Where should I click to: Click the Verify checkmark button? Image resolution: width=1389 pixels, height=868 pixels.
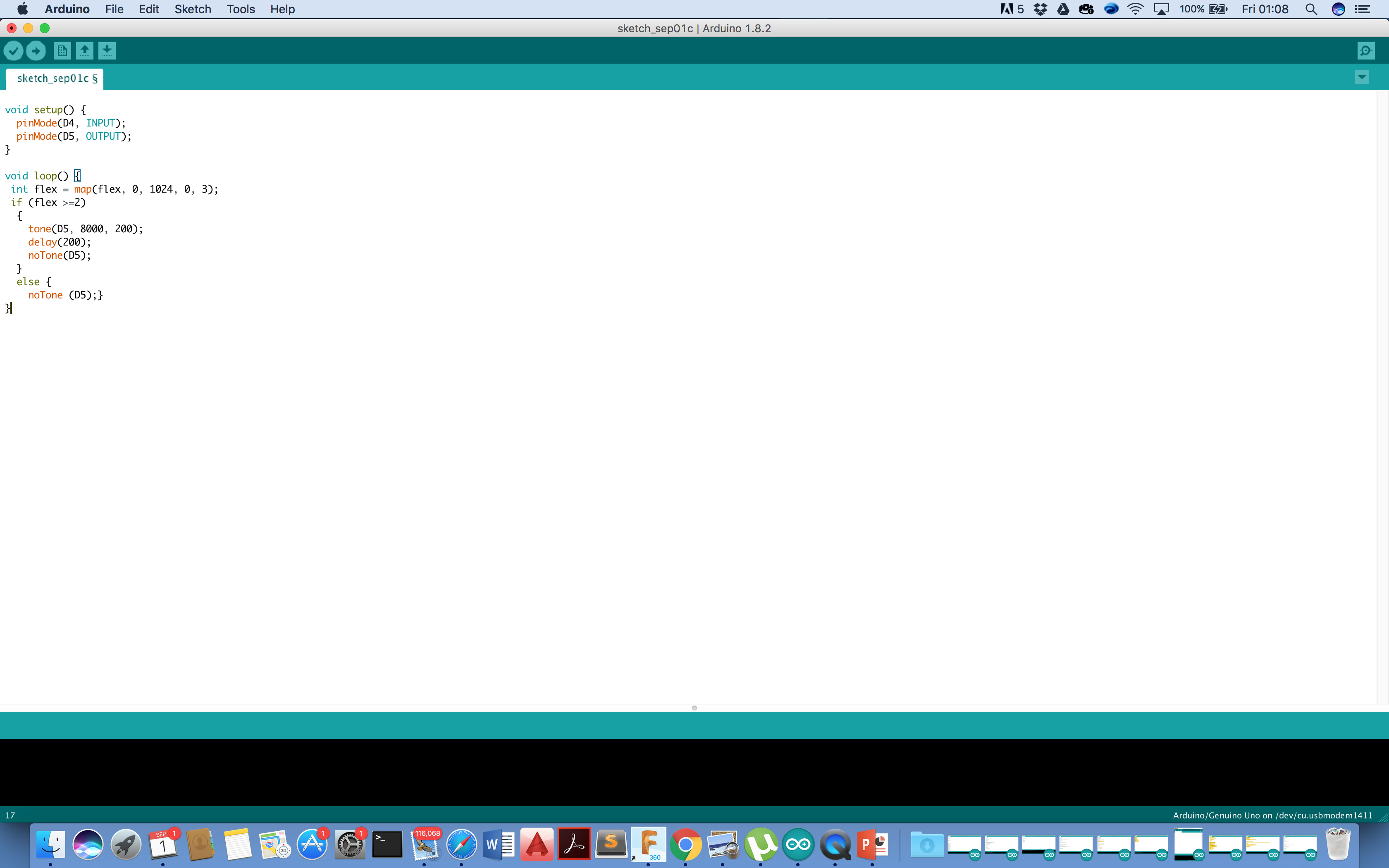pyautogui.click(x=13, y=51)
